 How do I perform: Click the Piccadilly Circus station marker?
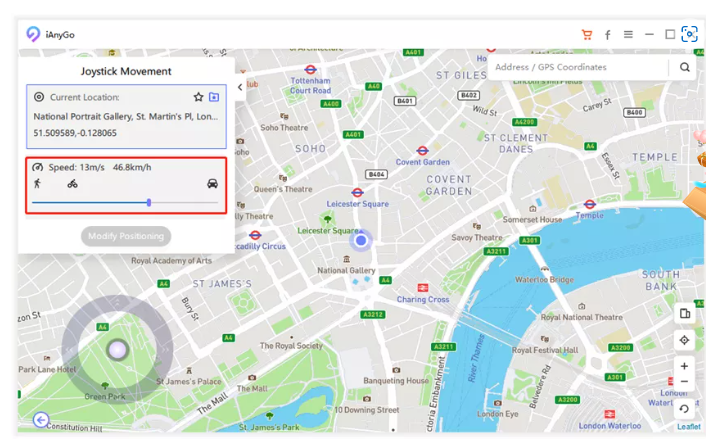coord(255,235)
